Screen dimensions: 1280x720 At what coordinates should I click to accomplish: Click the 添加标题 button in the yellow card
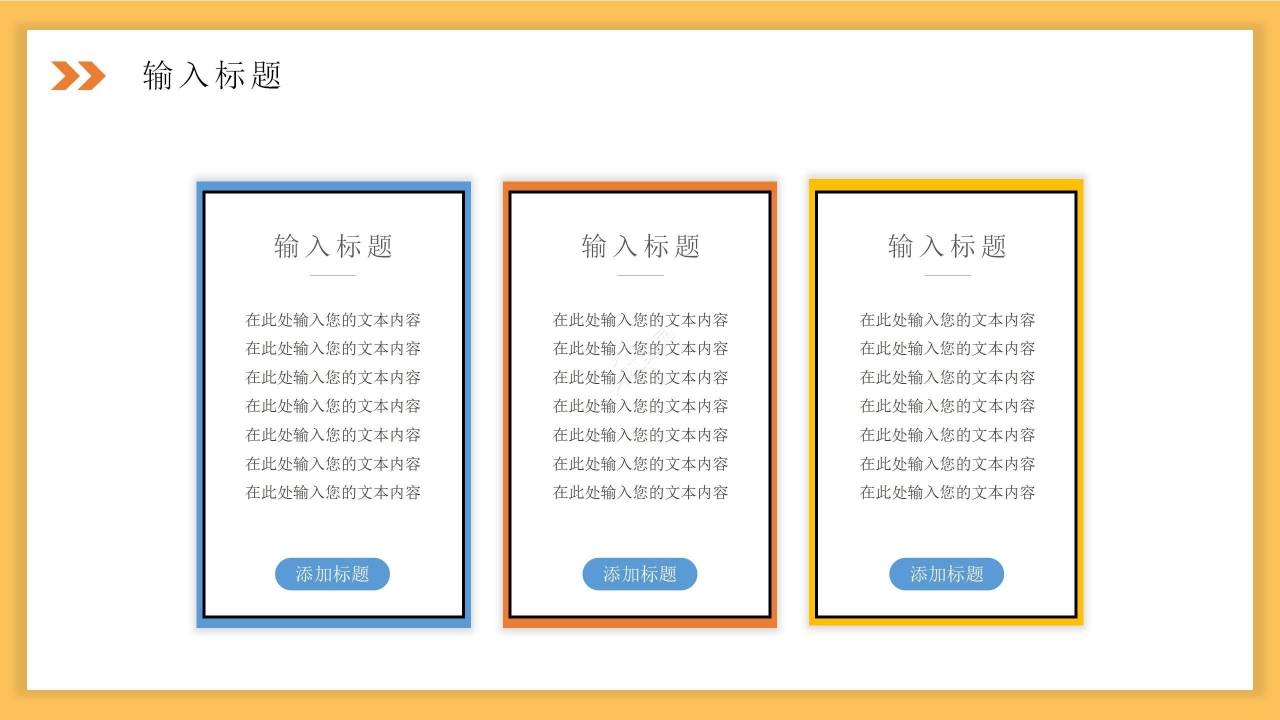click(x=947, y=574)
